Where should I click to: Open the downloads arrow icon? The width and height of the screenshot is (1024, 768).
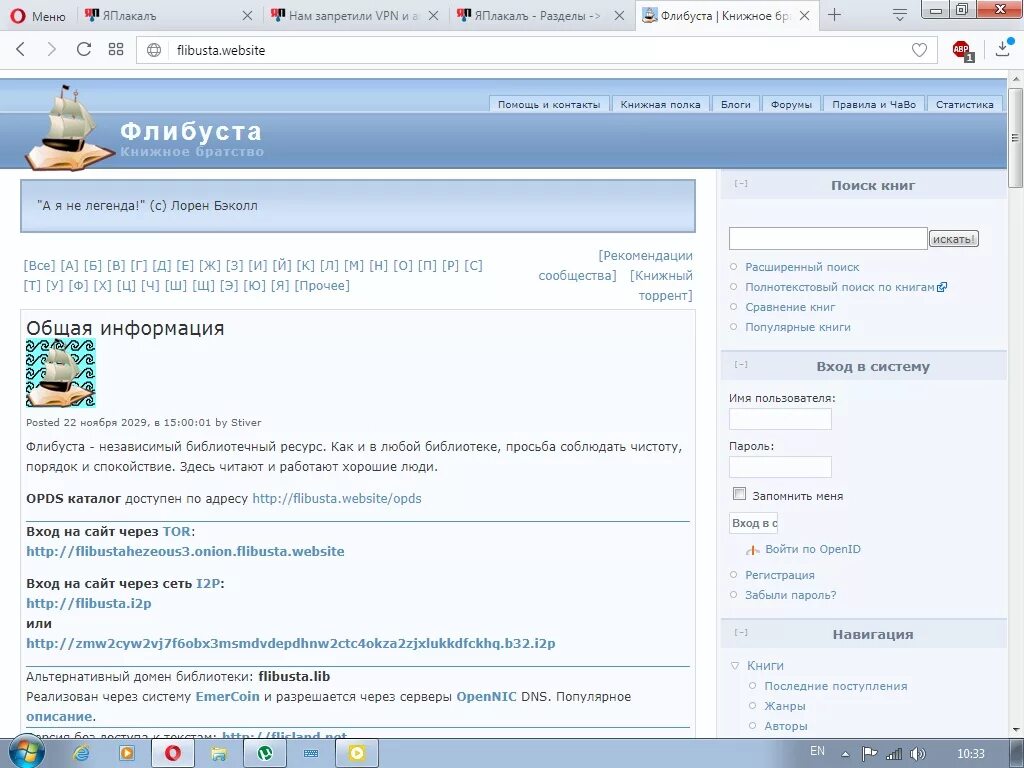coord(1004,48)
